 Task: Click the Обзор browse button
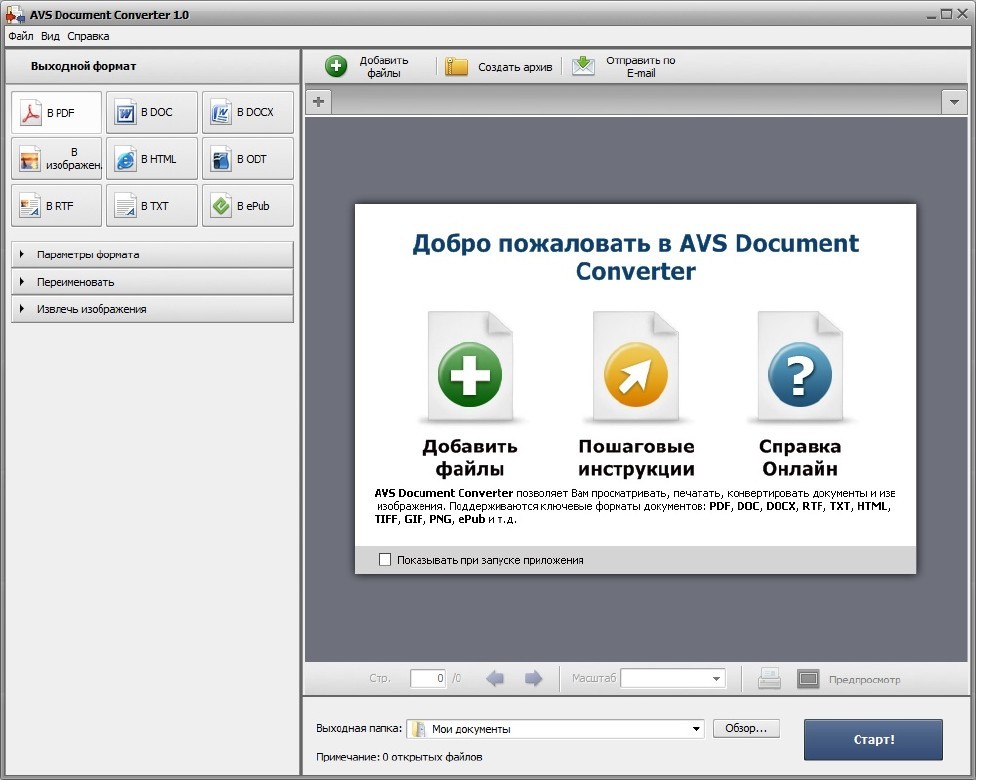pos(746,728)
